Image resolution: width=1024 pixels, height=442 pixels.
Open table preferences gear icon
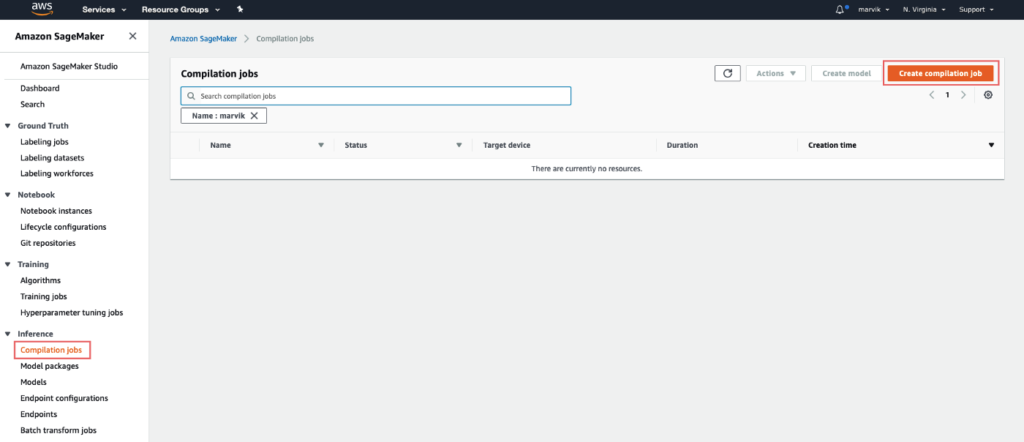point(988,95)
